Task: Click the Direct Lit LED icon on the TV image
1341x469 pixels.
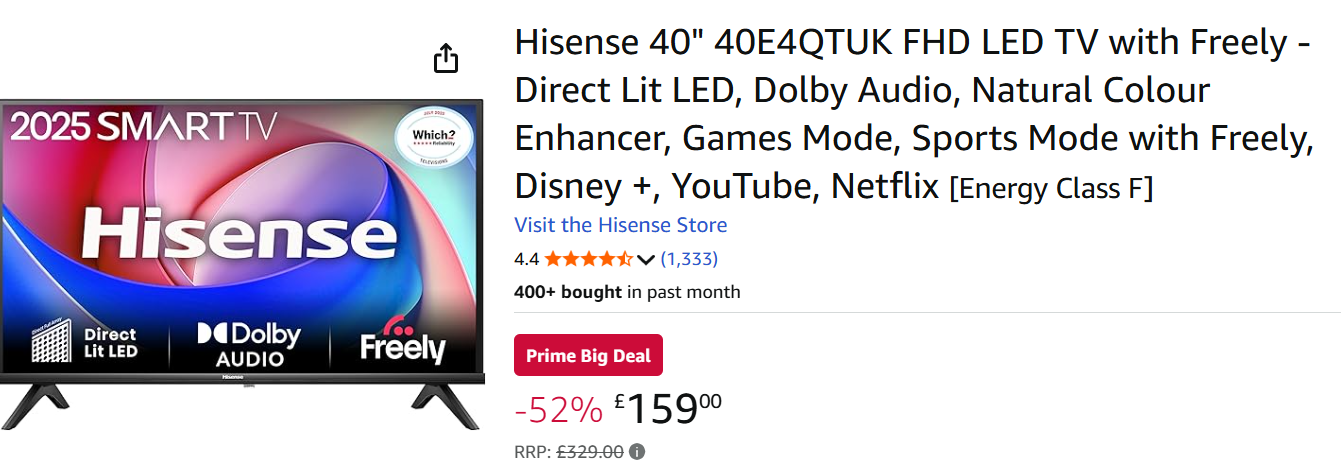Action: point(84,343)
